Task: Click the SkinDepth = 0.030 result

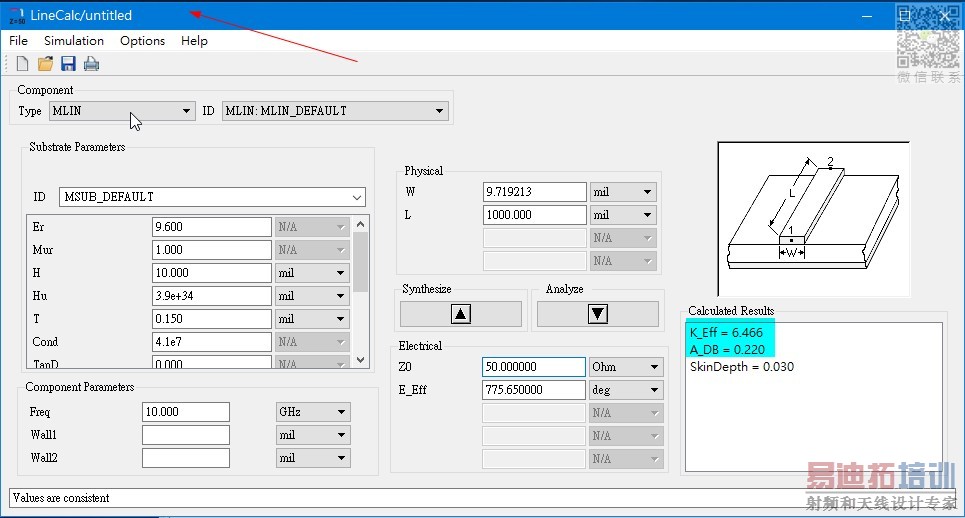Action: click(742, 367)
